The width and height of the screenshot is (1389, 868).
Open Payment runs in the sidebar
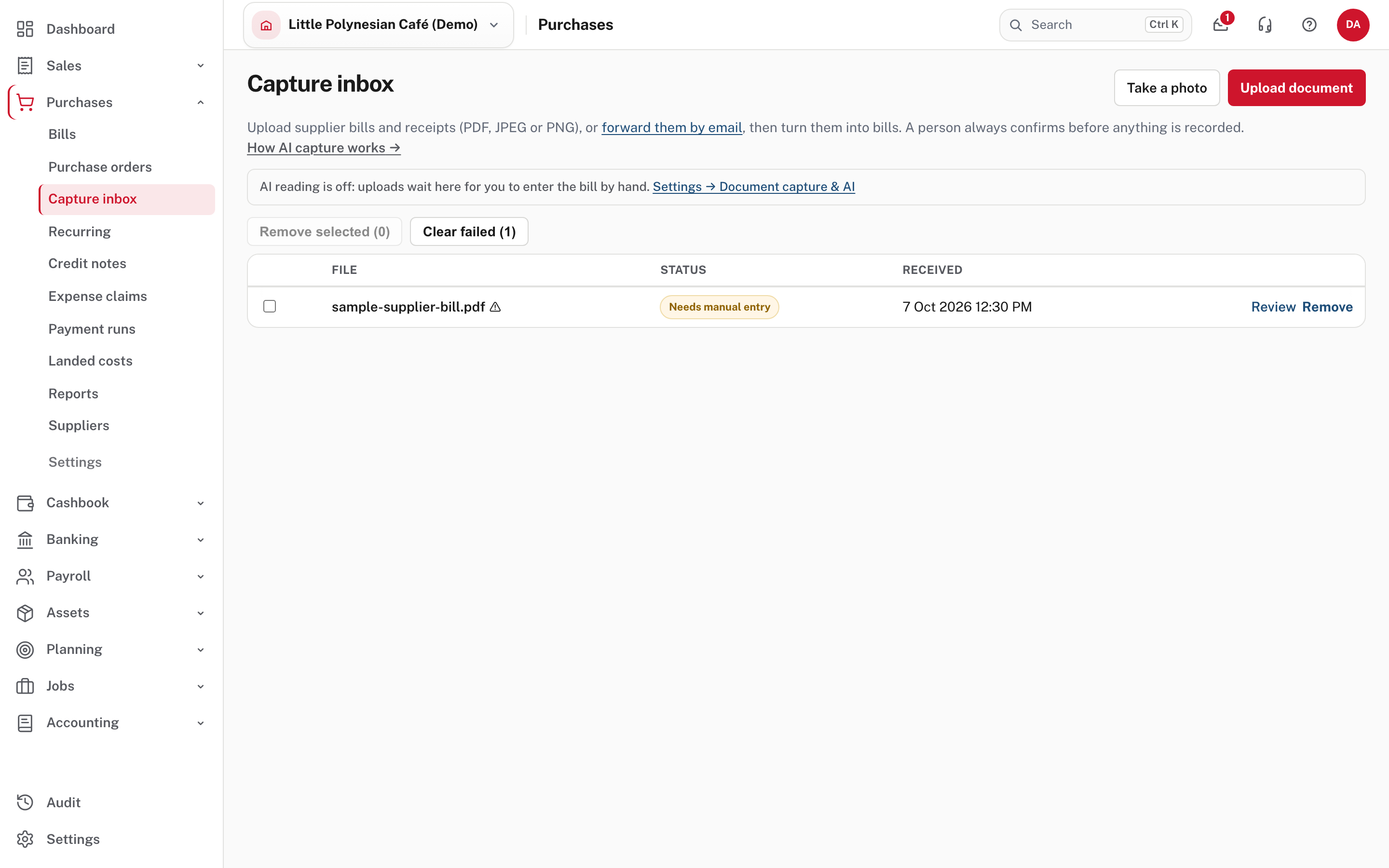pyautogui.click(x=92, y=329)
